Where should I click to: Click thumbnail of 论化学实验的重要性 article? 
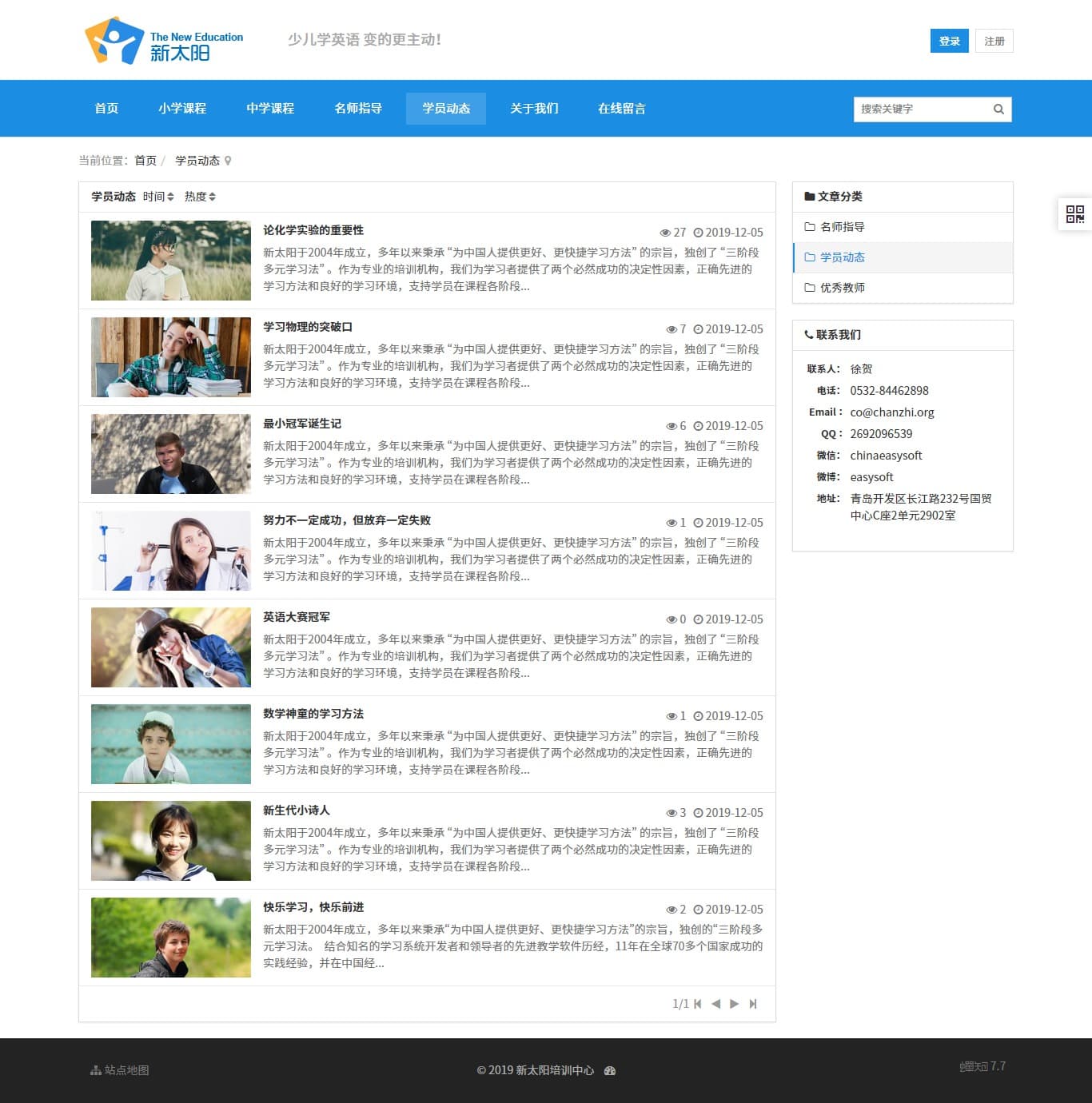[x=171, y=261]
